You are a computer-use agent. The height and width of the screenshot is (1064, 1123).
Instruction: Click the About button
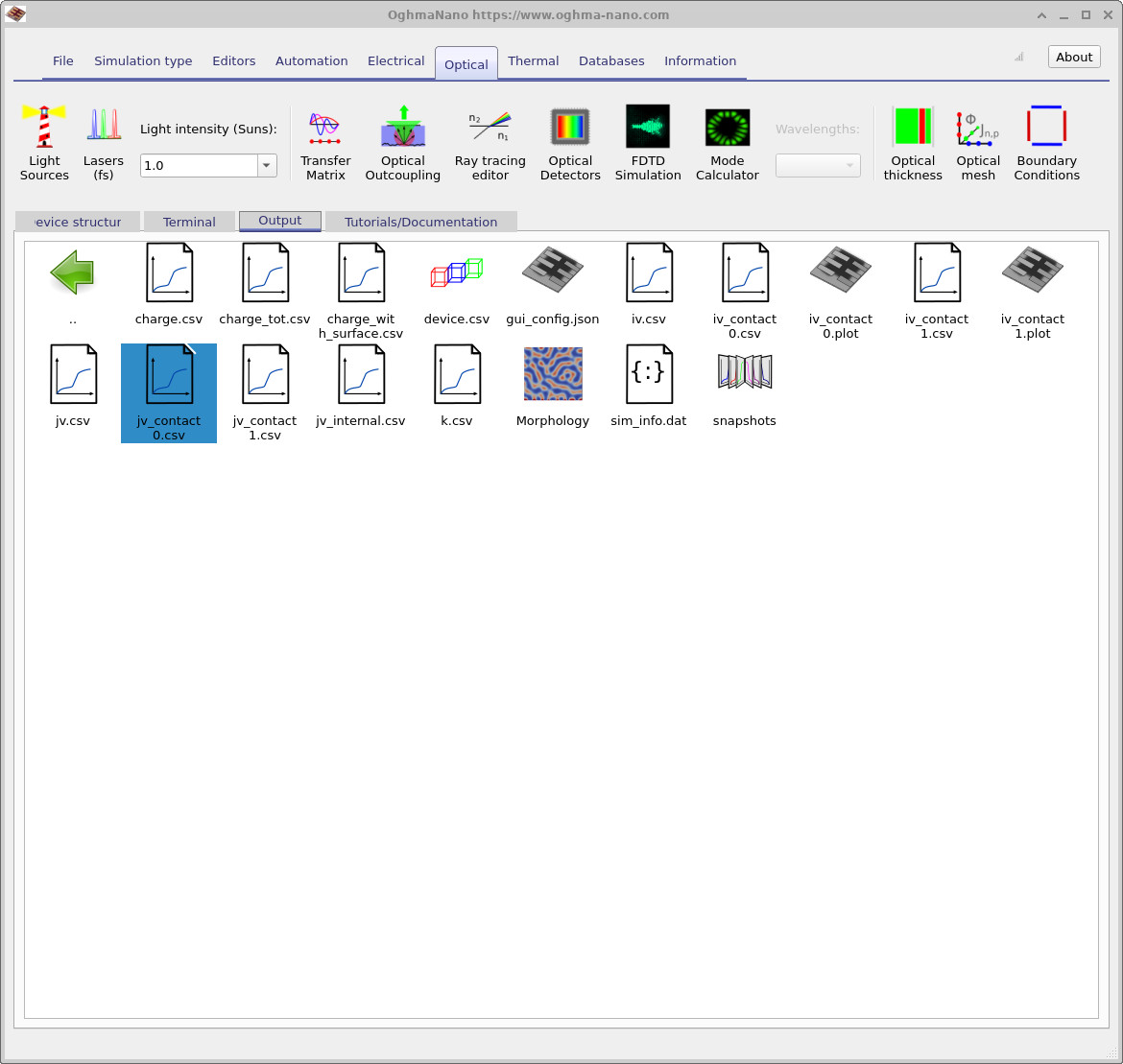(x=1073, y=57)
